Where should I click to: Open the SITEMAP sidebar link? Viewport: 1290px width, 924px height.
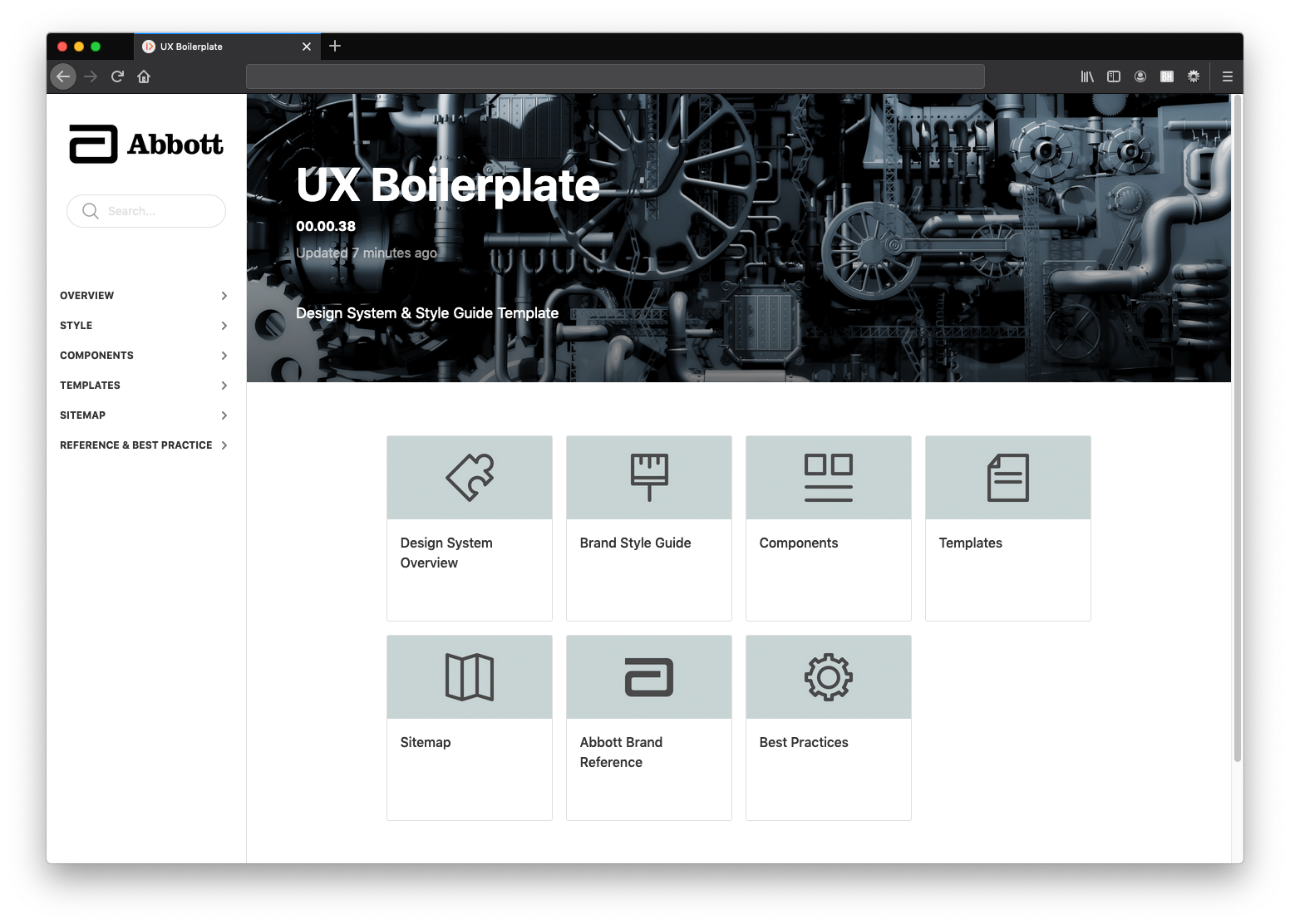(x=82, y=415)
